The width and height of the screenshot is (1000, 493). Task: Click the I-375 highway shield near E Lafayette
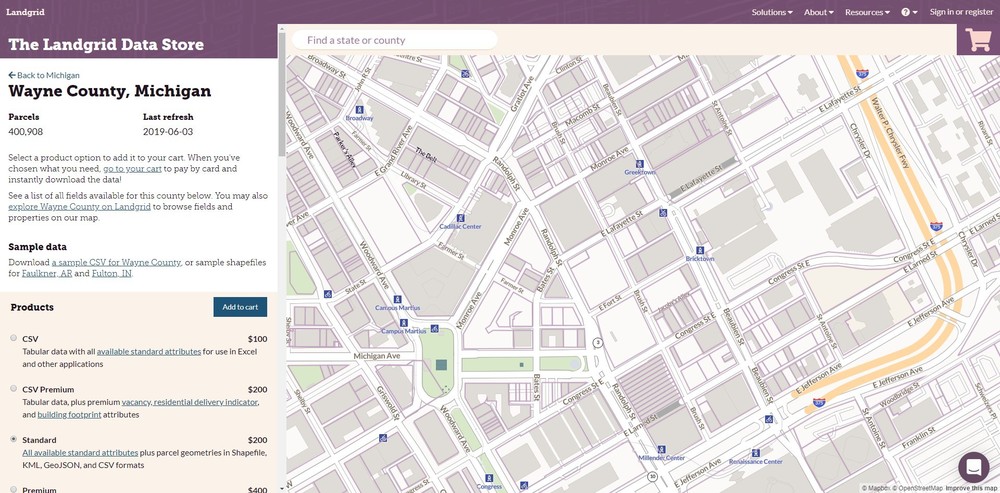(x=862, y=74)
